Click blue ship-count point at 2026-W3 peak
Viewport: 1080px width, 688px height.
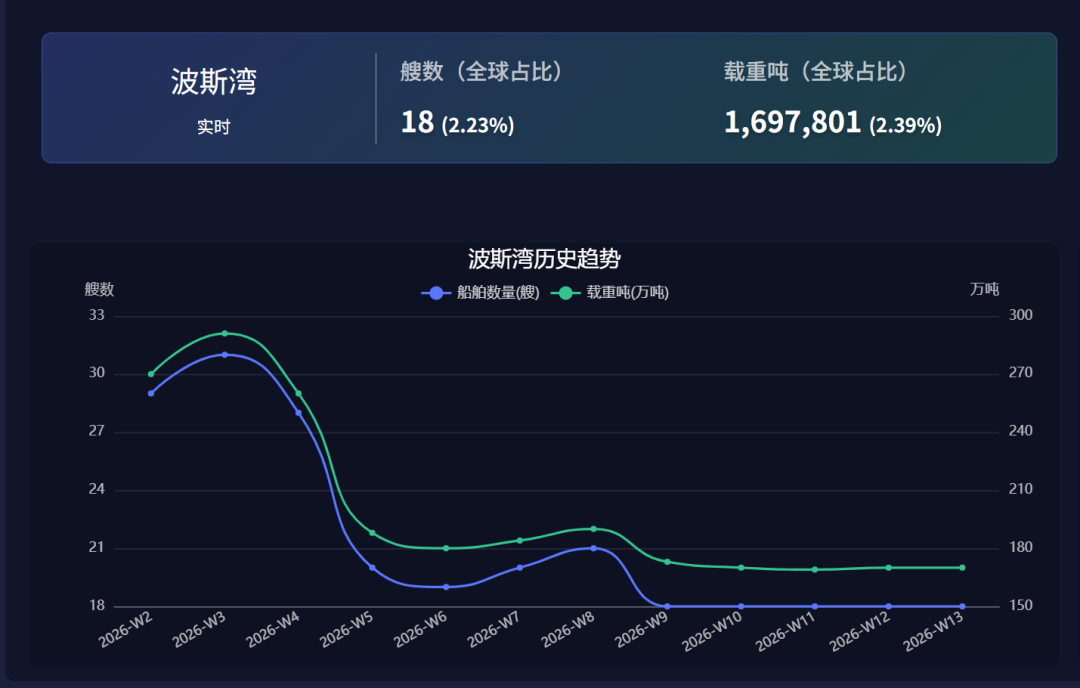[x=225, y=354]
